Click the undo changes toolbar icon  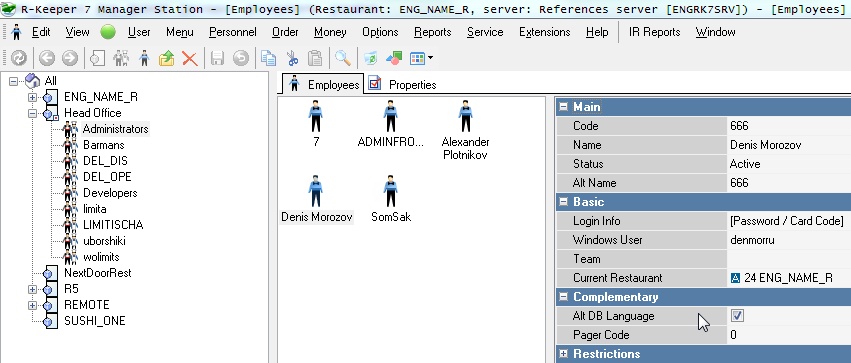tap(240, 58)
